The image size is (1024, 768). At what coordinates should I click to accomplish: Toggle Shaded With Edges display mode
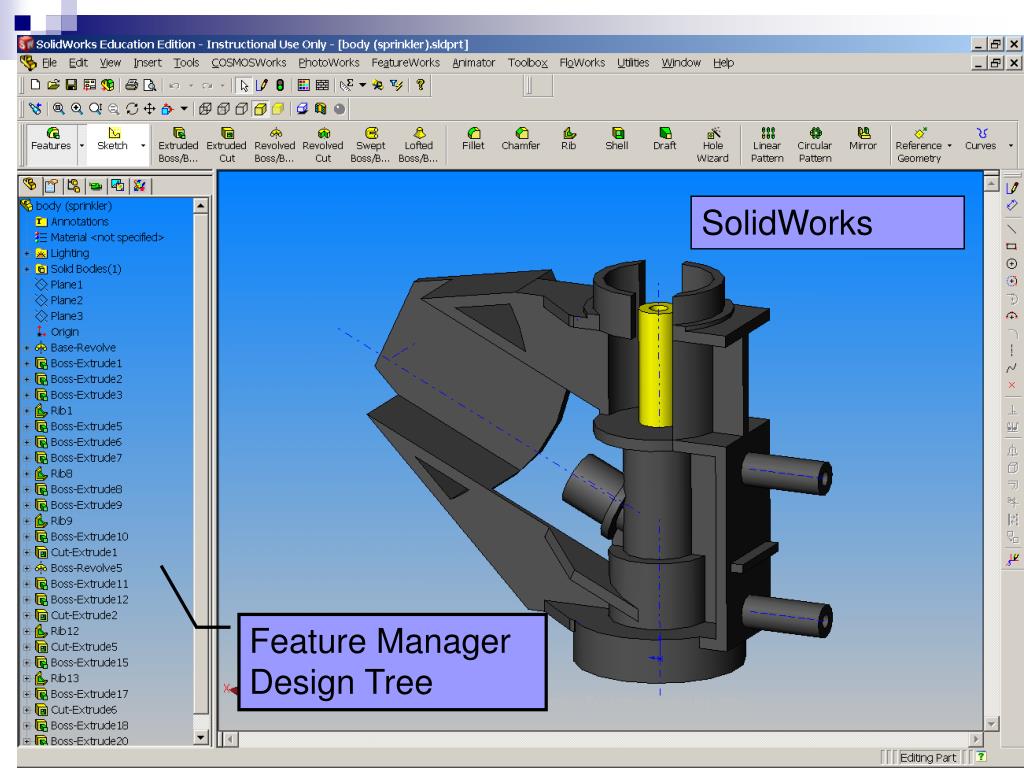coord(260,108)
